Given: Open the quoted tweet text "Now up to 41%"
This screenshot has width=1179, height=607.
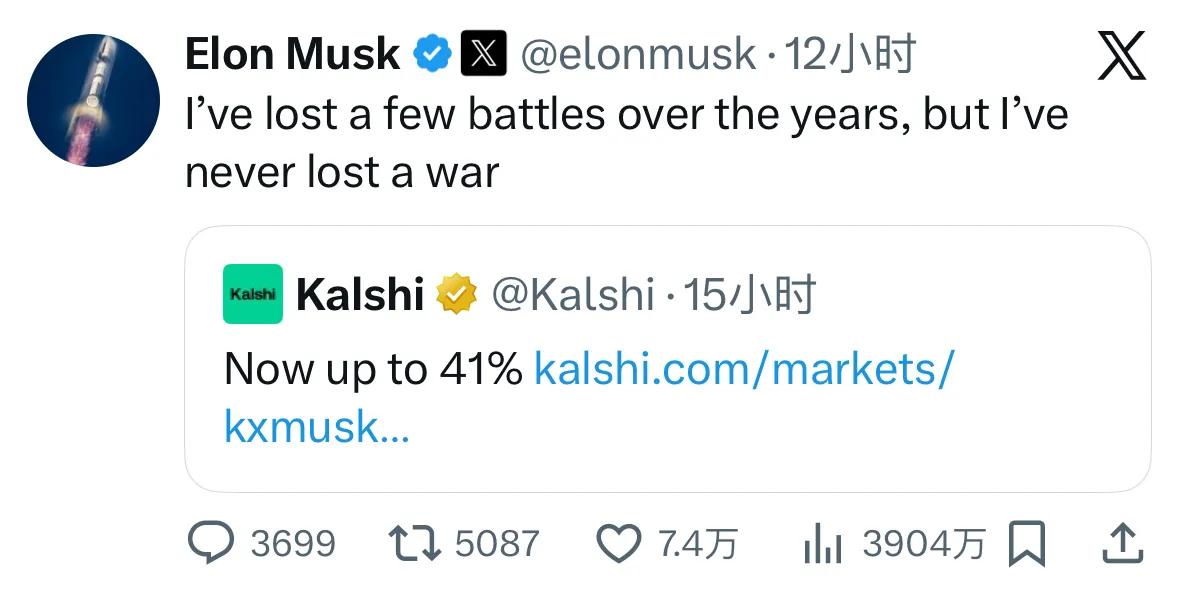Looking at the screenshot, I should pyautogui.click(x=372, y=370).
